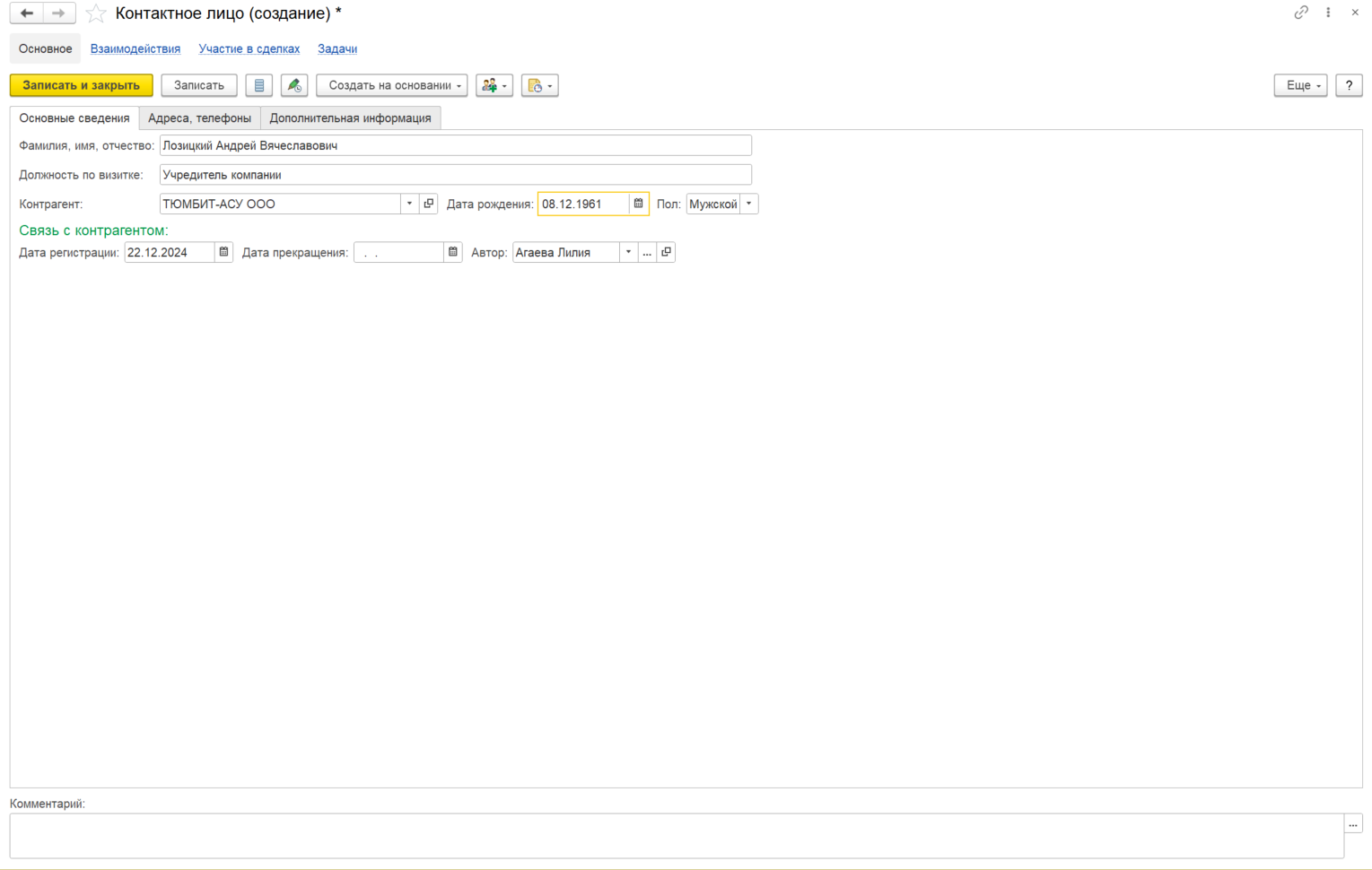The height and width of the screenshot is (870, 1372).
Task: Click inside the Комментарий text box
Action: pyautogui.click(x=677, y=836)
